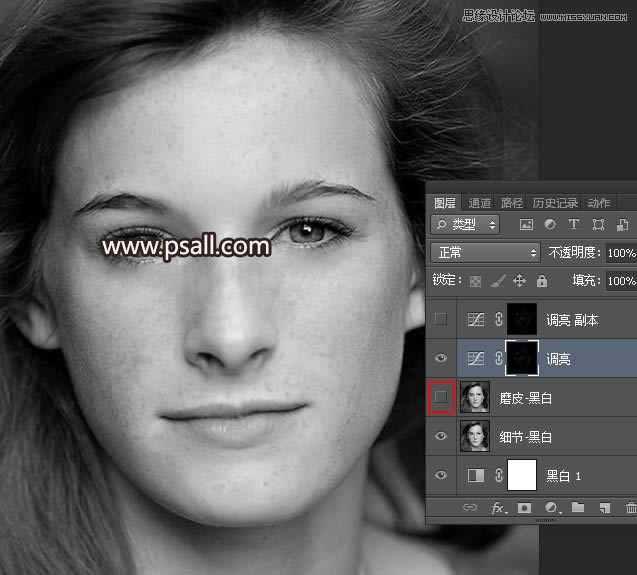Click the pixel layer filter icon
Image resolution: width=637 pixels, height=575 pixels.
525,225
